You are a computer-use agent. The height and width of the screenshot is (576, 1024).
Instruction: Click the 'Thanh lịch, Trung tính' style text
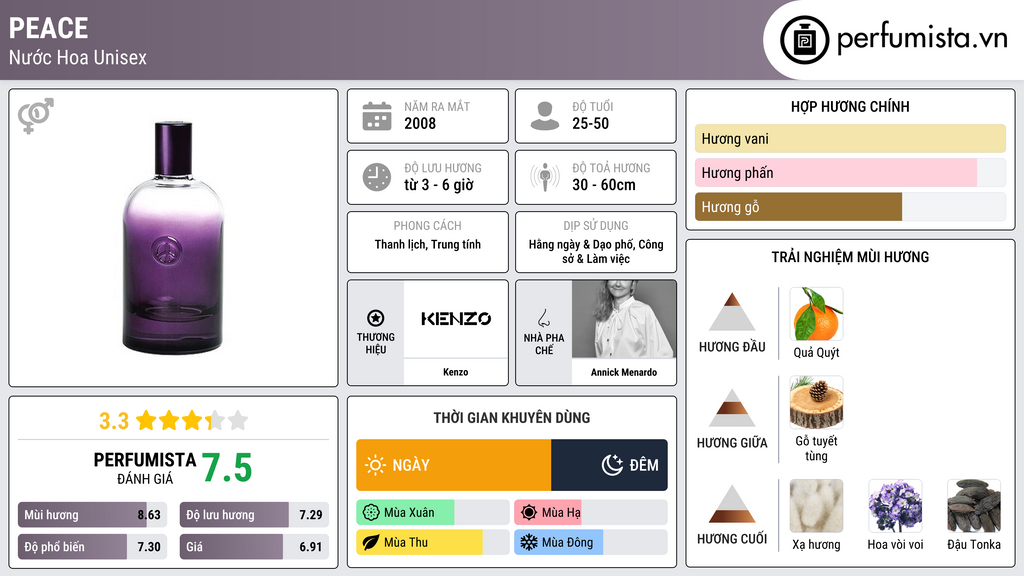click(x=428, y=244)
